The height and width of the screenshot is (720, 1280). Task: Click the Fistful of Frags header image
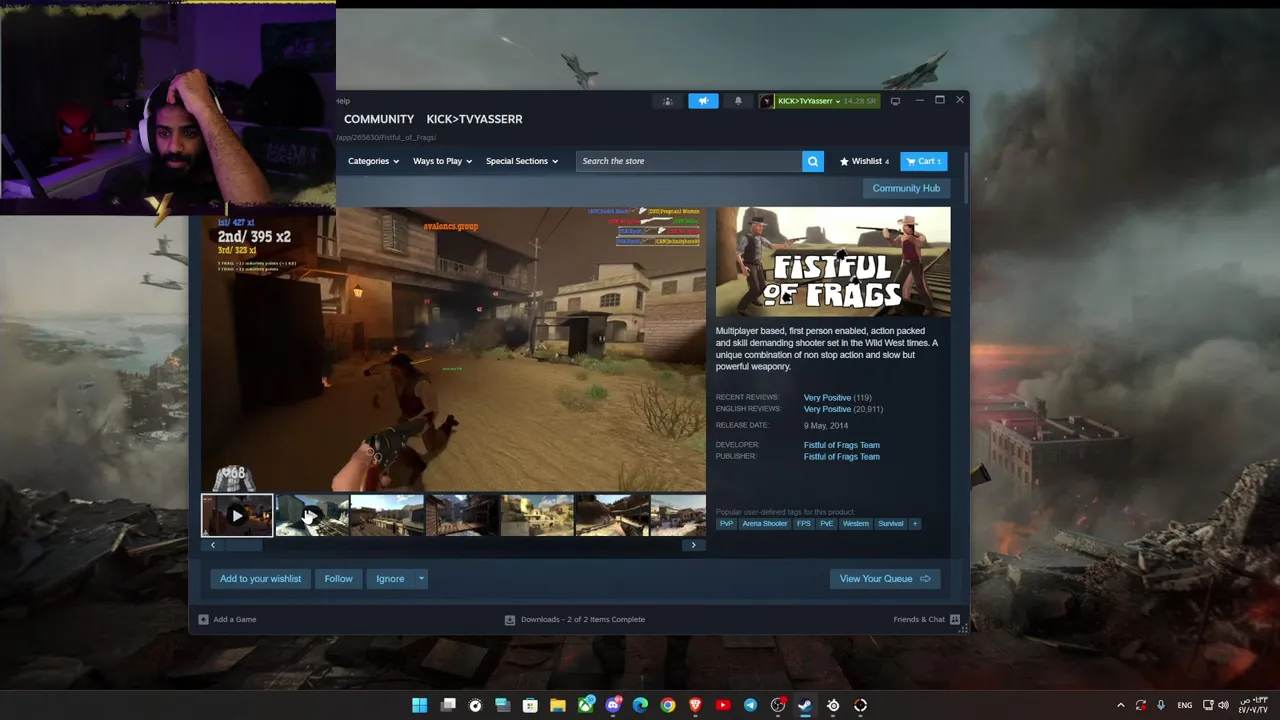833,262
